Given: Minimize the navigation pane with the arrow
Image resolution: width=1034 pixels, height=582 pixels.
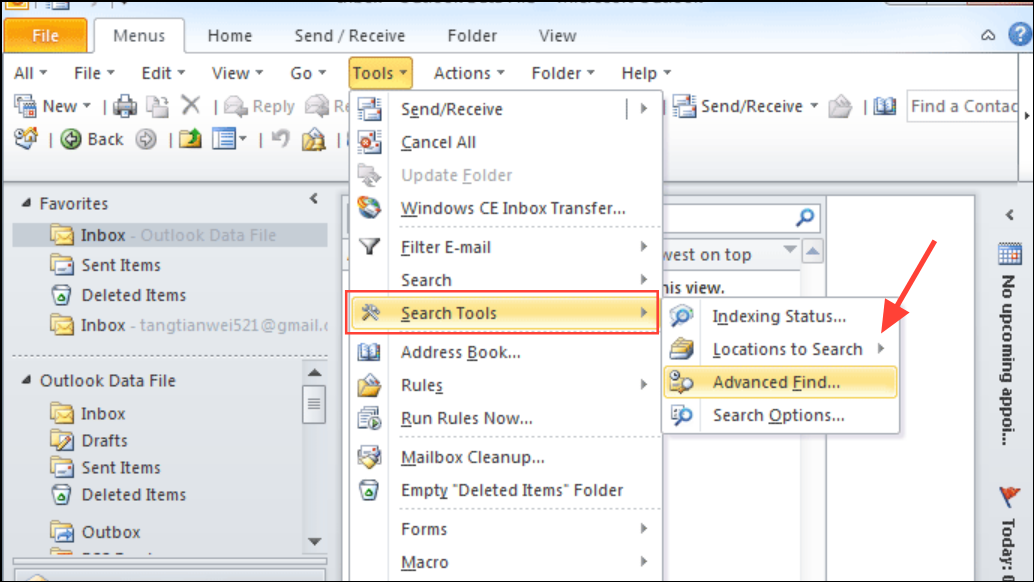Looking at the screenshot, I should tap(314, 198).
